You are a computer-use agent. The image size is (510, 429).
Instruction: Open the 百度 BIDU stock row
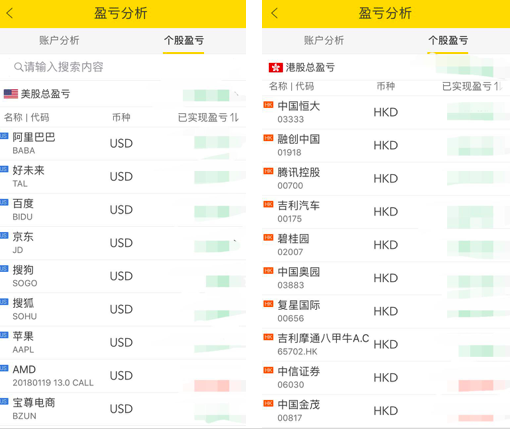click(x=123, y=210)
